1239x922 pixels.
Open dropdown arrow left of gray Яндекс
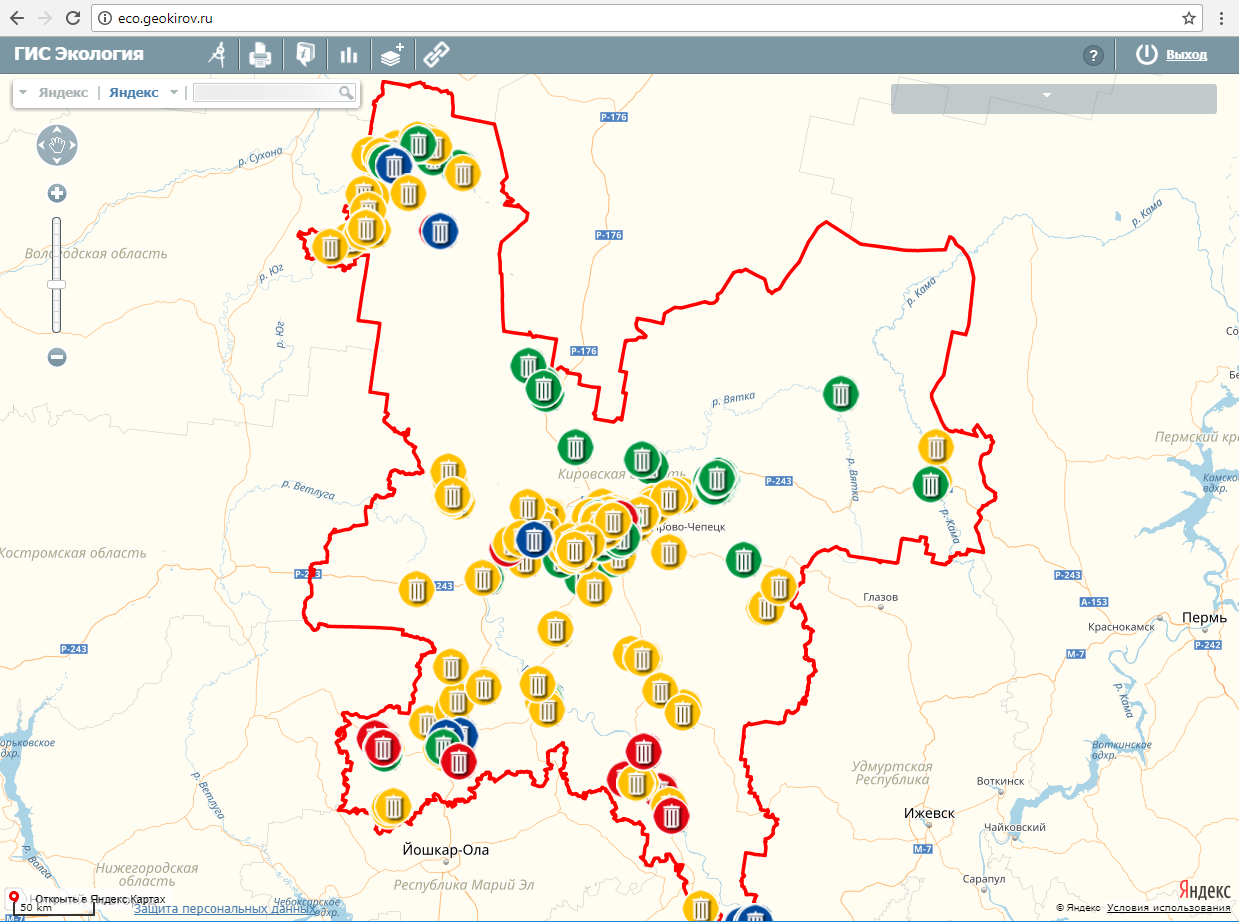pos(23,93)
